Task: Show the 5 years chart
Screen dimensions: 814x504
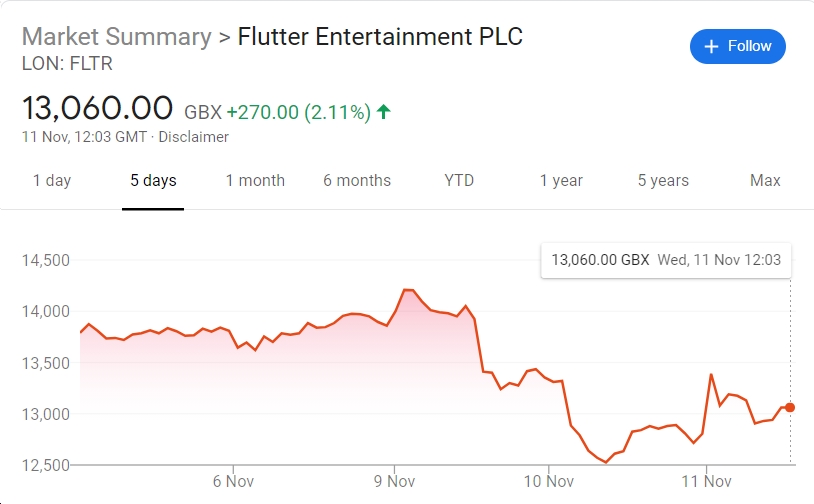Action: [x=663, y=181]
